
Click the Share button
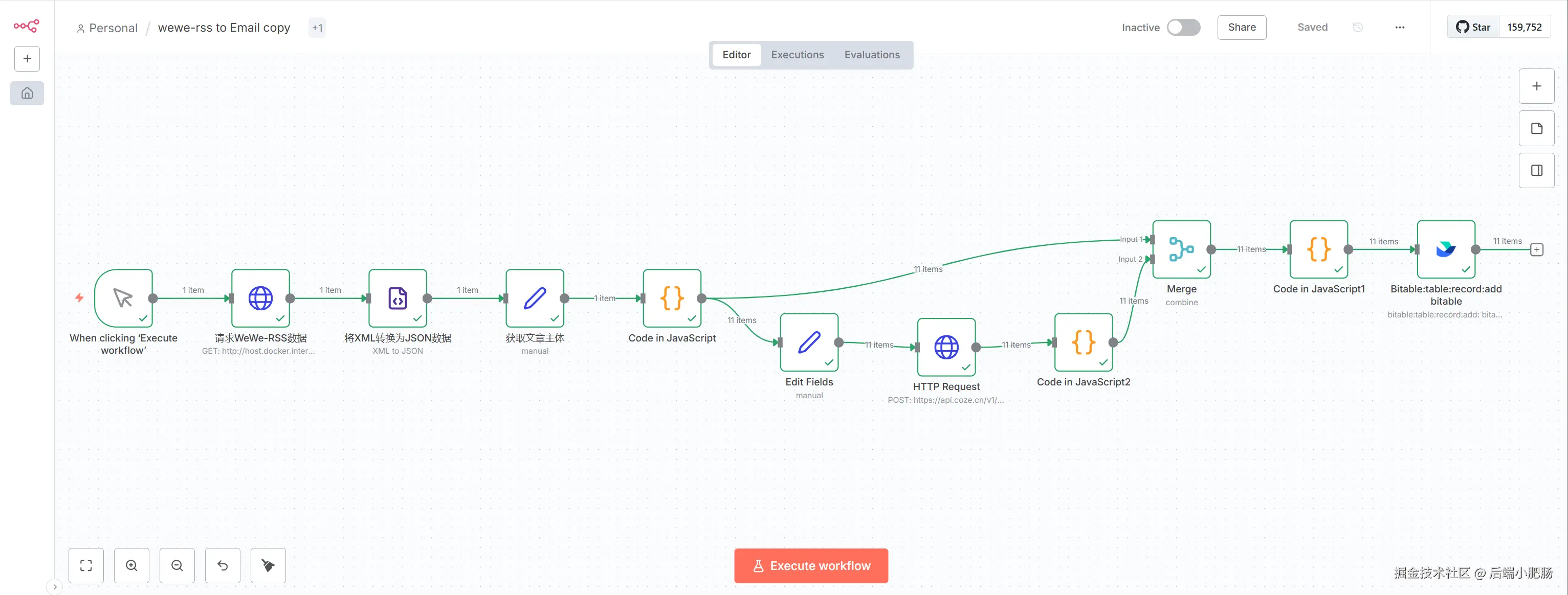(1241, 28)
